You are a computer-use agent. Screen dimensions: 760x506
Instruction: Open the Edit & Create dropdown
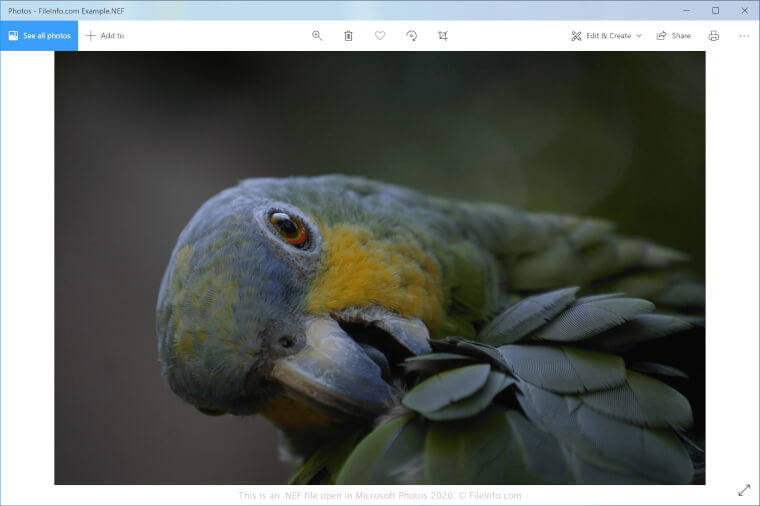click(606, 35)
